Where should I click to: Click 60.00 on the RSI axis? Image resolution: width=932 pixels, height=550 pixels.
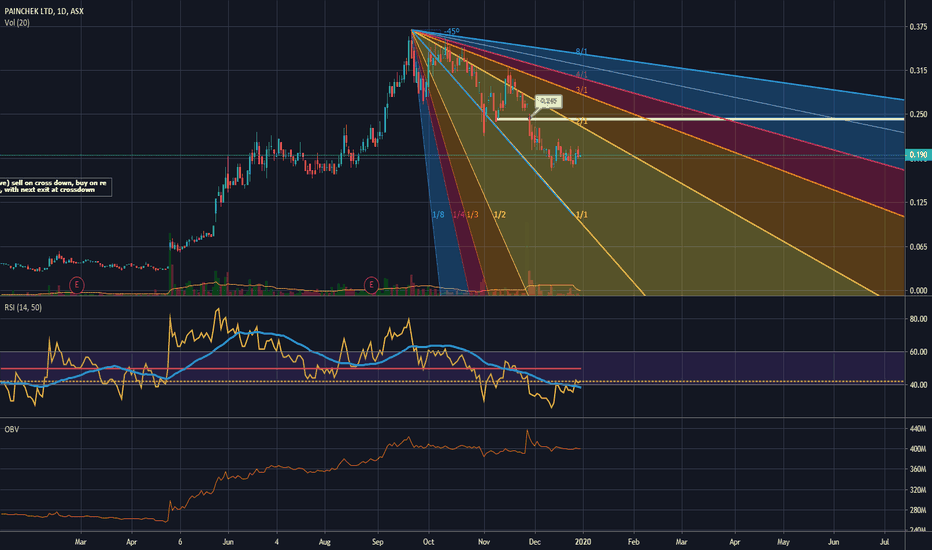918,352
